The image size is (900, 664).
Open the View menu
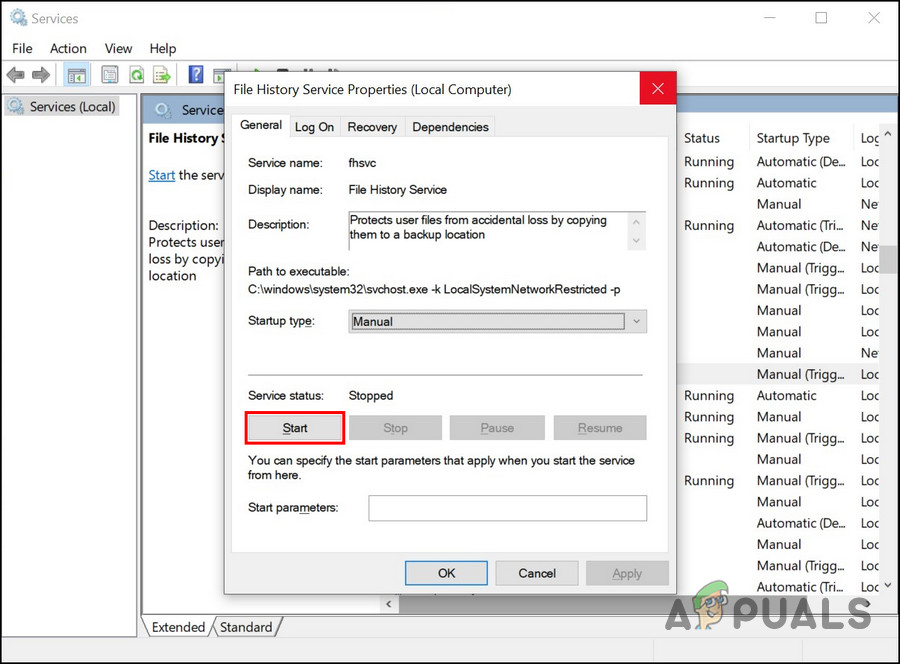coord(118,49)
